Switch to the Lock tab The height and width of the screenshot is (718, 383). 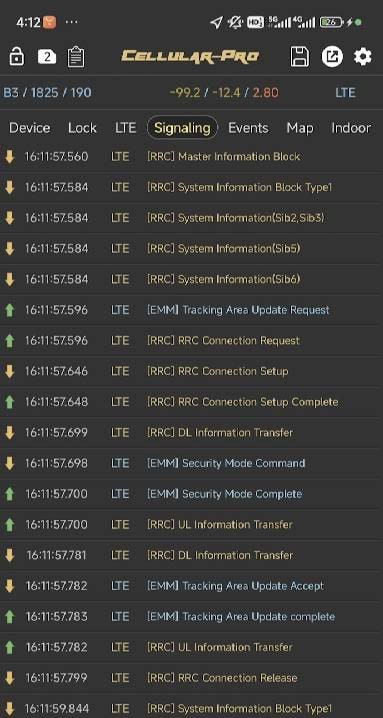(82, 128)
